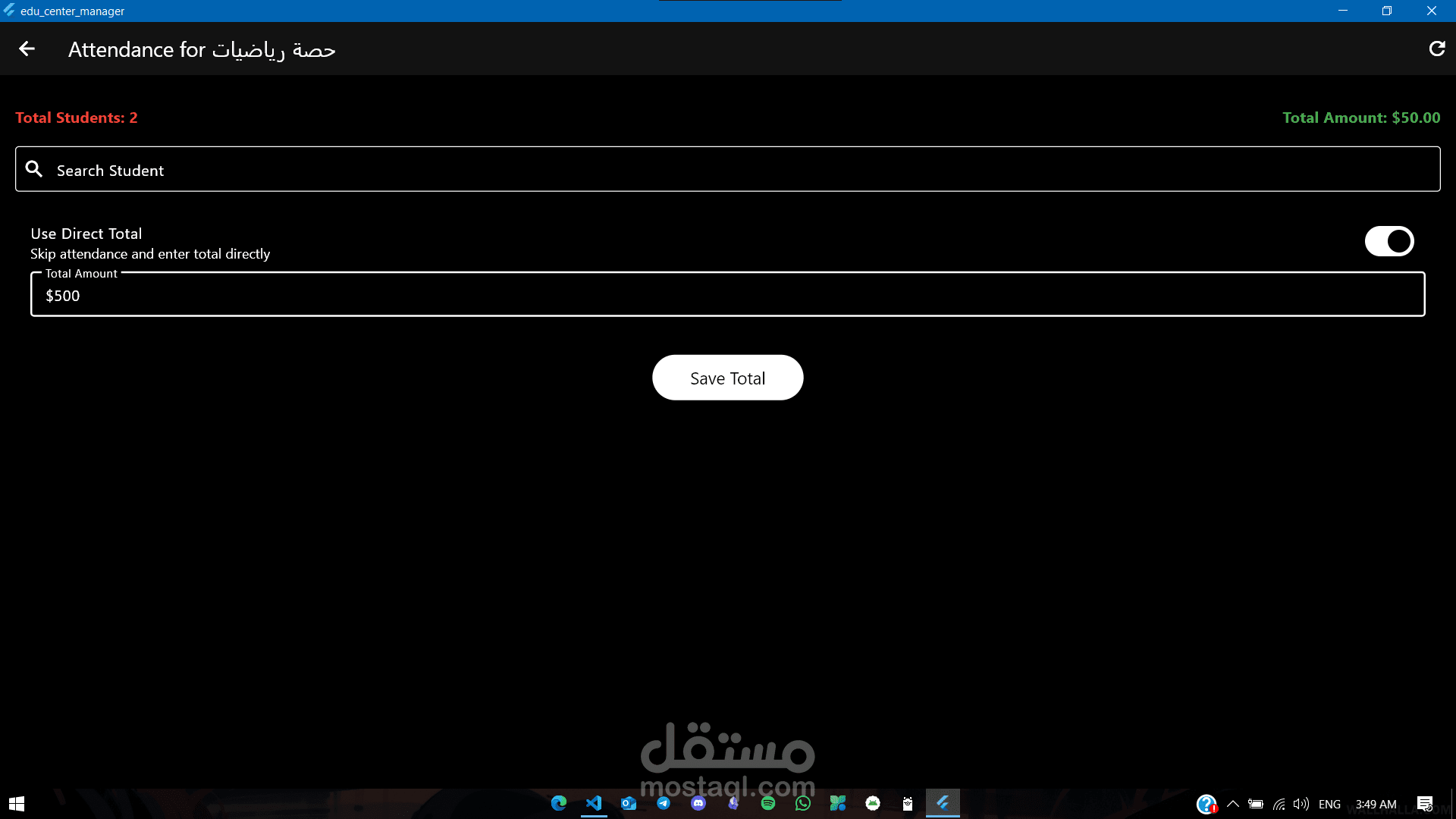Open the Windows Start menu
1456x819 pixels.
pos(17,803)
